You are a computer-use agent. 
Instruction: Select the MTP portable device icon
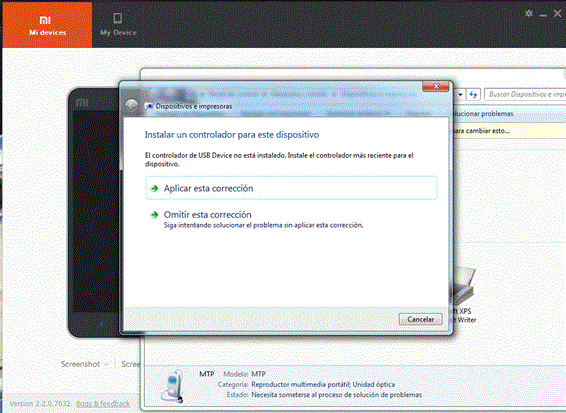tap(172, 386)
